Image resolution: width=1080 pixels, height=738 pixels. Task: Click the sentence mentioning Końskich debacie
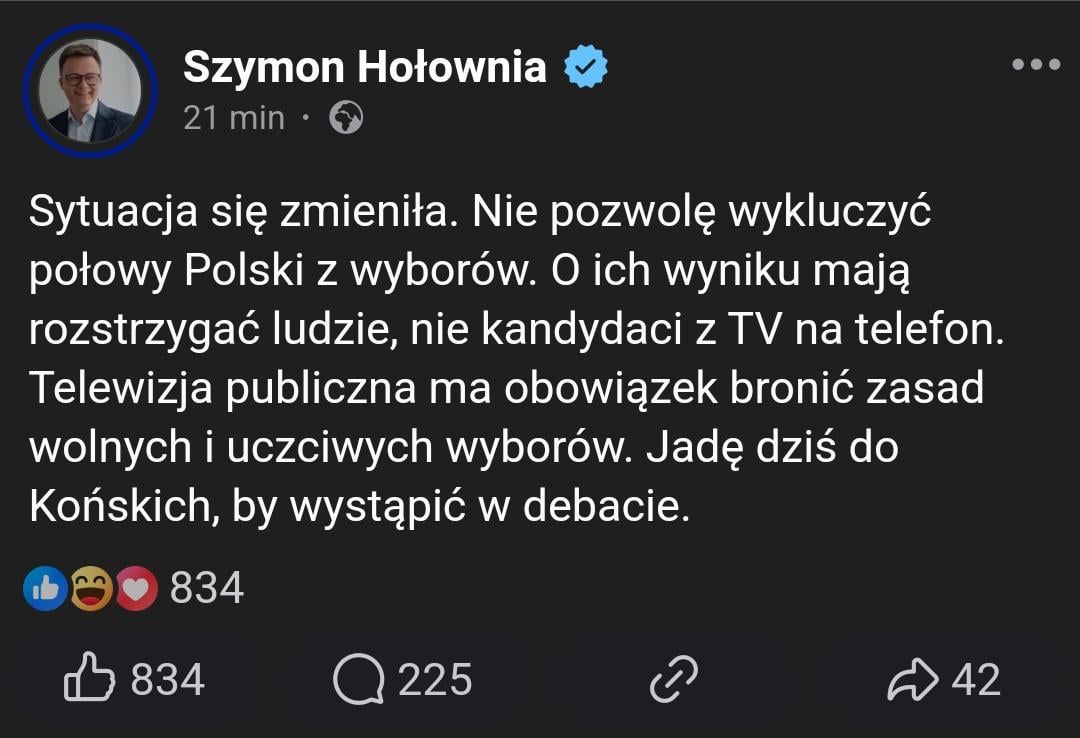pos(464,476)
